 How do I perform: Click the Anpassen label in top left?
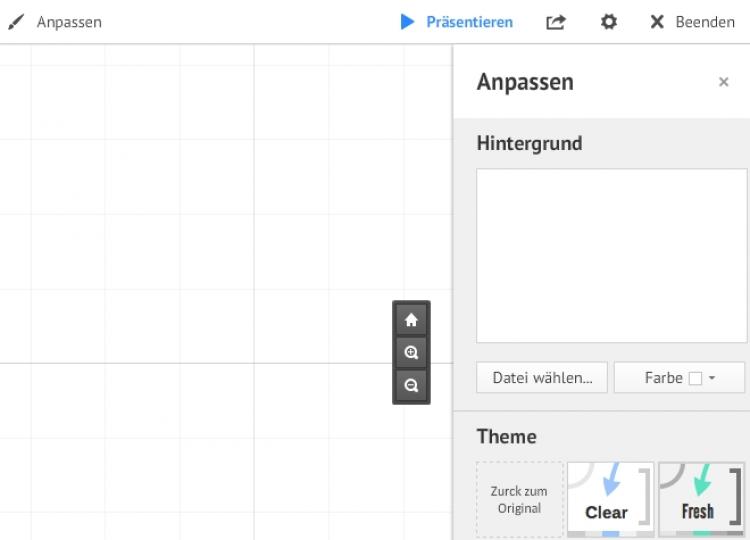tap(69, 22)
